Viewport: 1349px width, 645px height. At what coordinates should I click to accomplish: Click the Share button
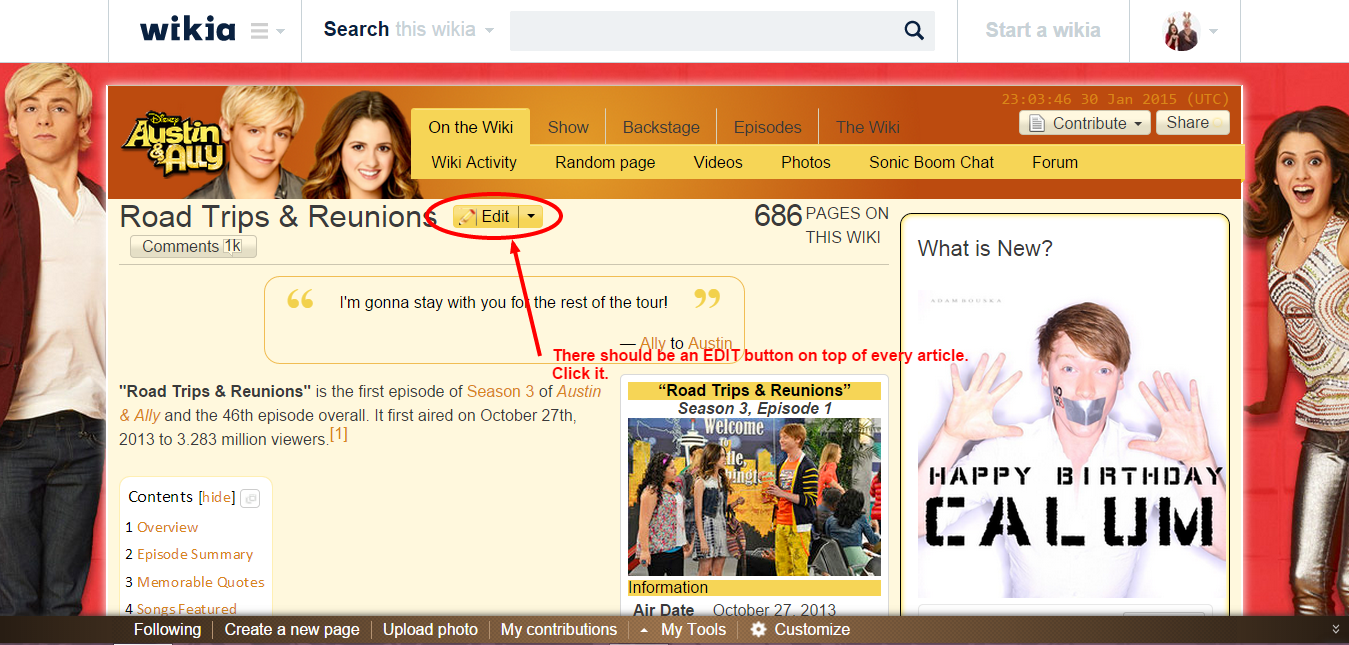tap(1192, 123)
